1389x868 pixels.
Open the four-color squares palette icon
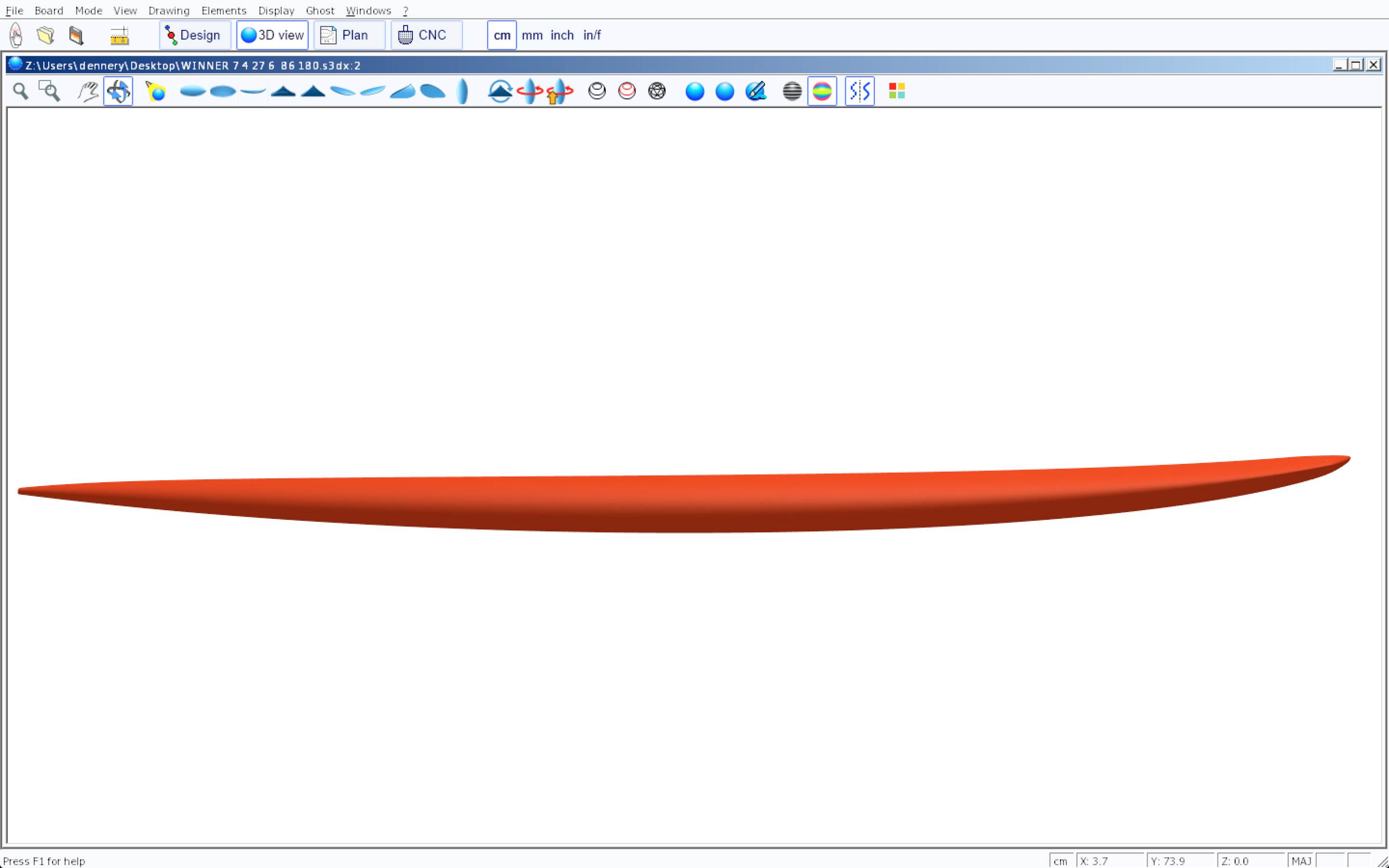coord(897,91)
